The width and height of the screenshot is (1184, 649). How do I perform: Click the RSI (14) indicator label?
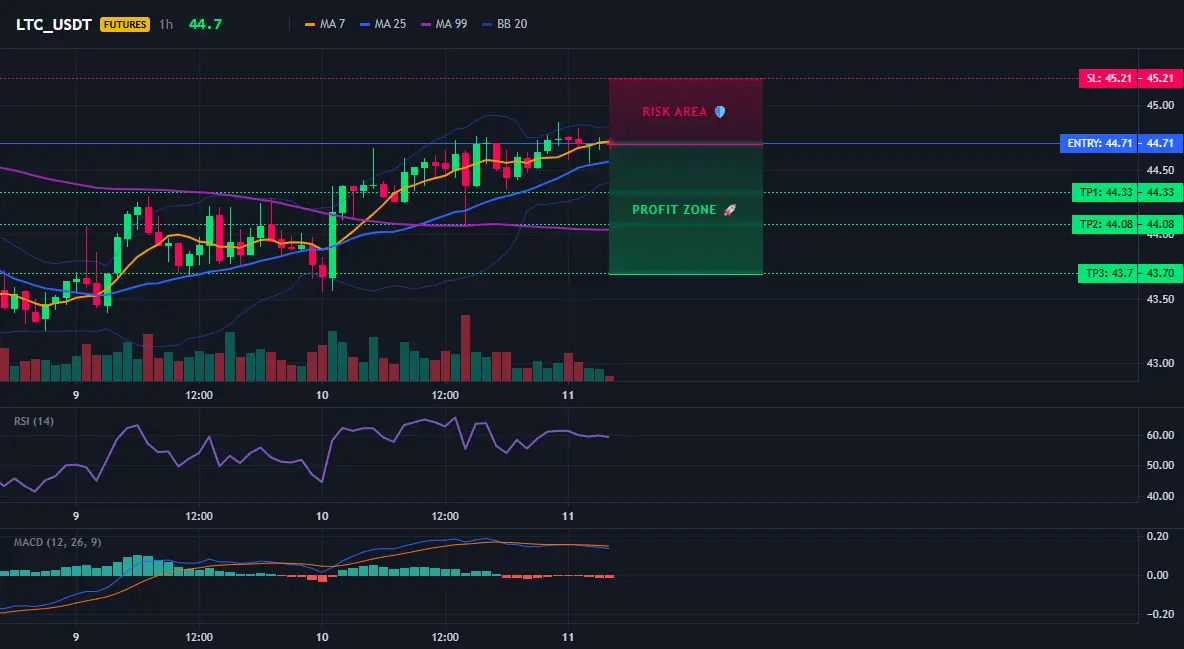tap(34, 421)
